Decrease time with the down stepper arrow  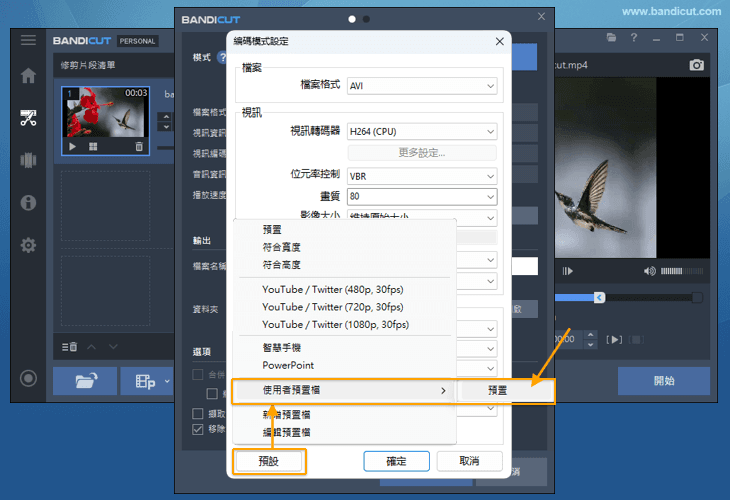[x=590, y=345]
